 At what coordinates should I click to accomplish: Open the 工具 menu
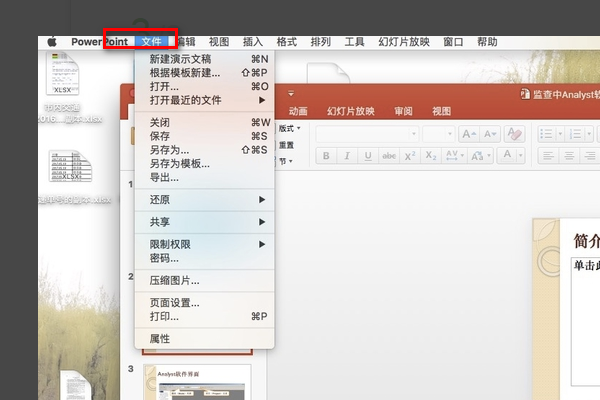pyautogui.click(x=354, y=41)
